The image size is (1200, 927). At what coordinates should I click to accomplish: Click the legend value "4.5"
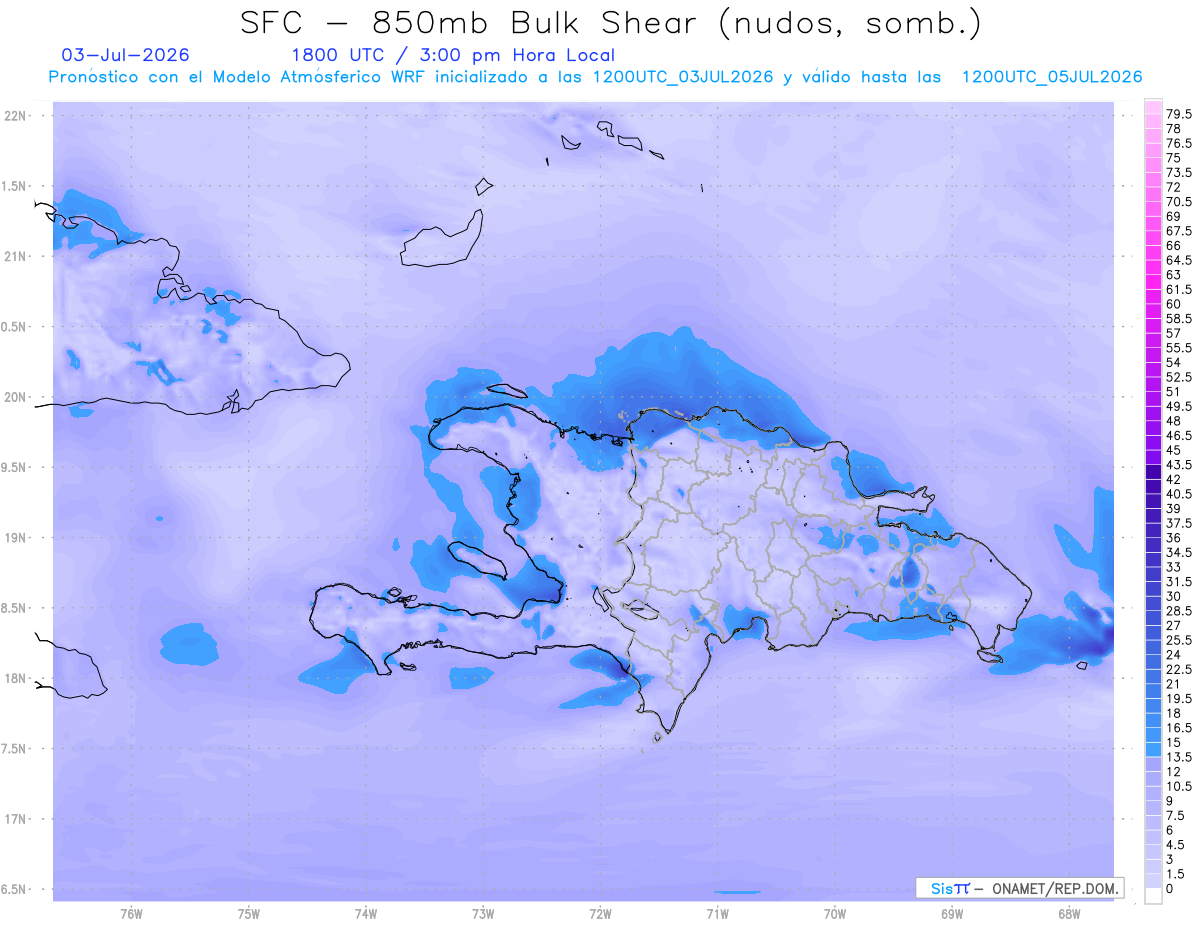click(1176, 845)
